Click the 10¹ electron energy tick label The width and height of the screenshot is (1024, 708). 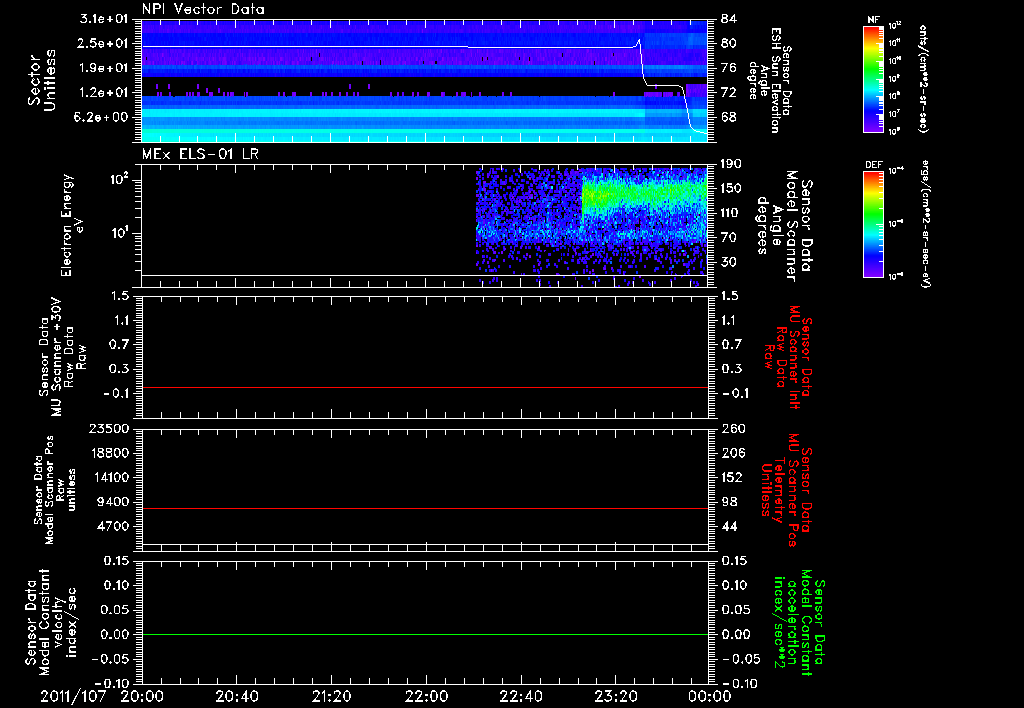pos(118,233)
